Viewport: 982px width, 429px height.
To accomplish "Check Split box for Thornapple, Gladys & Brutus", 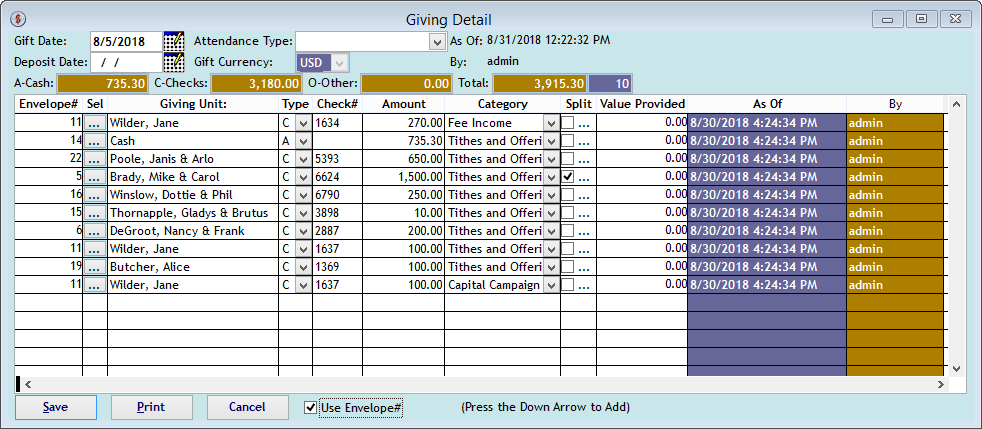I will (x=568, y=213).
